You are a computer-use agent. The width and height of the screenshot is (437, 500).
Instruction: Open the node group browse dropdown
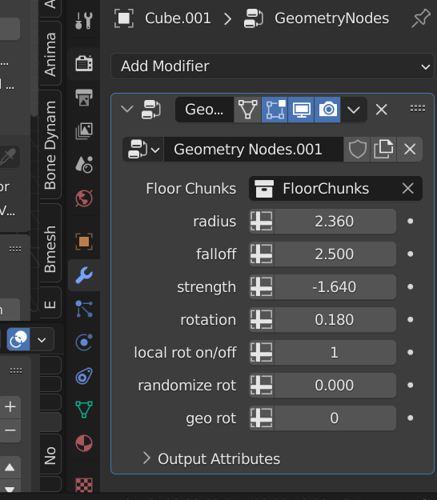pyautogui.click(x=143, y=149)
